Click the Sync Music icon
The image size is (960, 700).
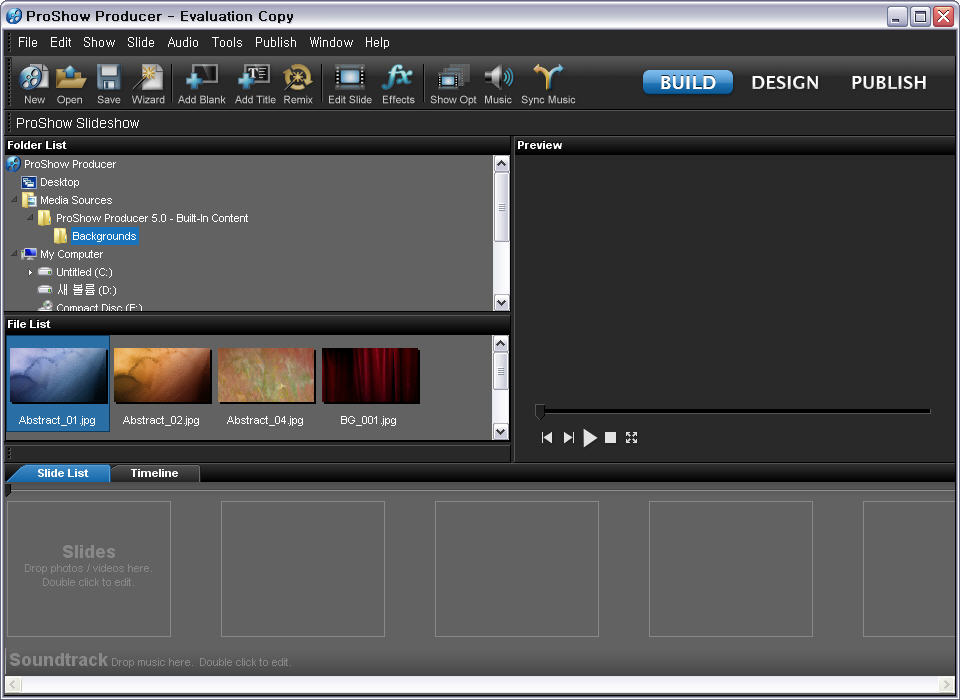548,84
